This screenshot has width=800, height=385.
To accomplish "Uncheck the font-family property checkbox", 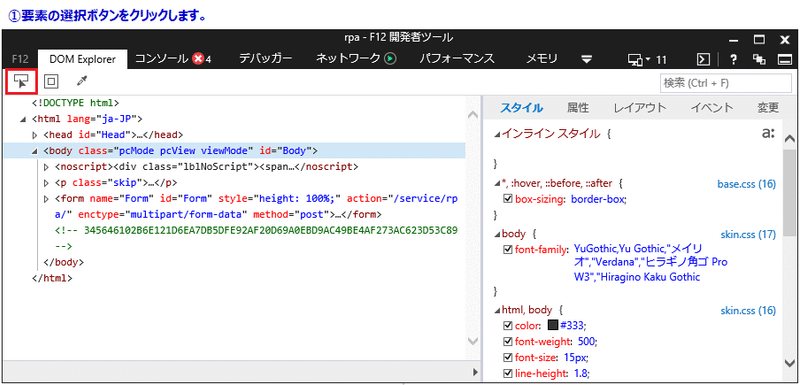I will coord(508,249).
